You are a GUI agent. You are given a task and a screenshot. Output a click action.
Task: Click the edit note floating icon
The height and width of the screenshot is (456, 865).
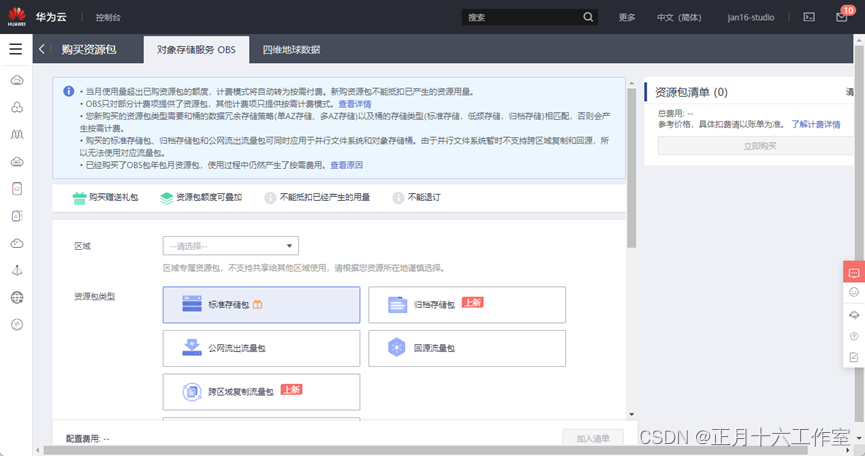point(854,357)
